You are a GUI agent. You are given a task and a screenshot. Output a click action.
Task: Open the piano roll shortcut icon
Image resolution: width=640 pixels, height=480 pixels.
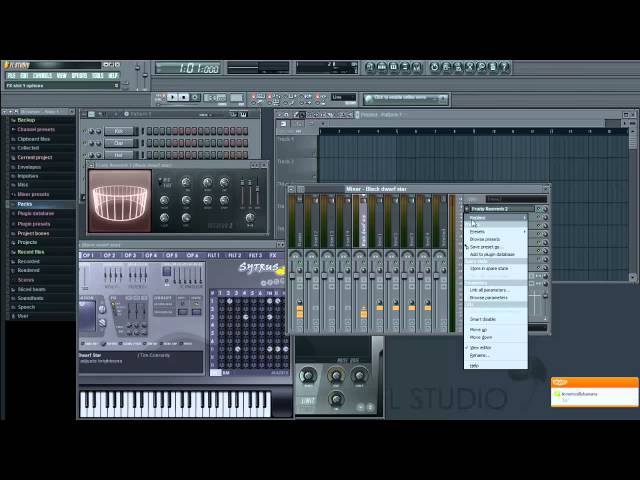[x=393, y=67]
